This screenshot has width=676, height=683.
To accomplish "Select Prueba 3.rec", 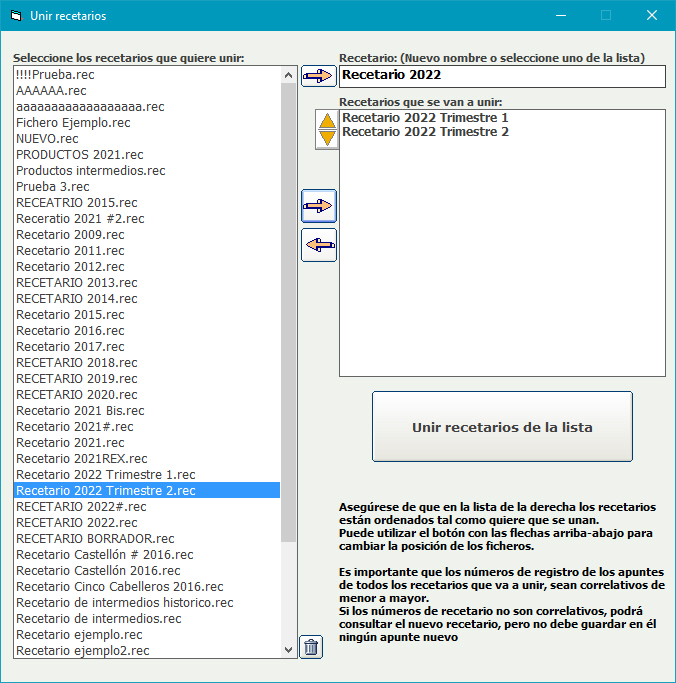I will tap(147, 186).
